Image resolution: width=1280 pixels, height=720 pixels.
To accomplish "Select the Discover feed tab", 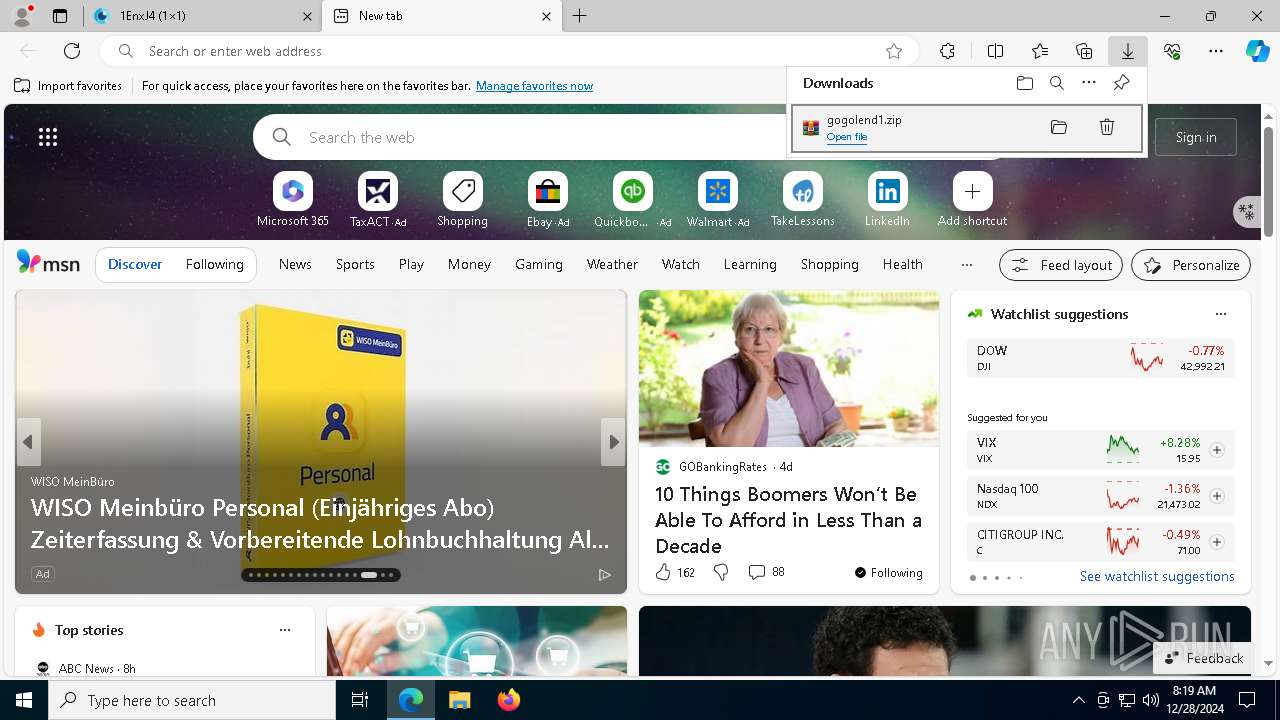I will tap(135, 265).
